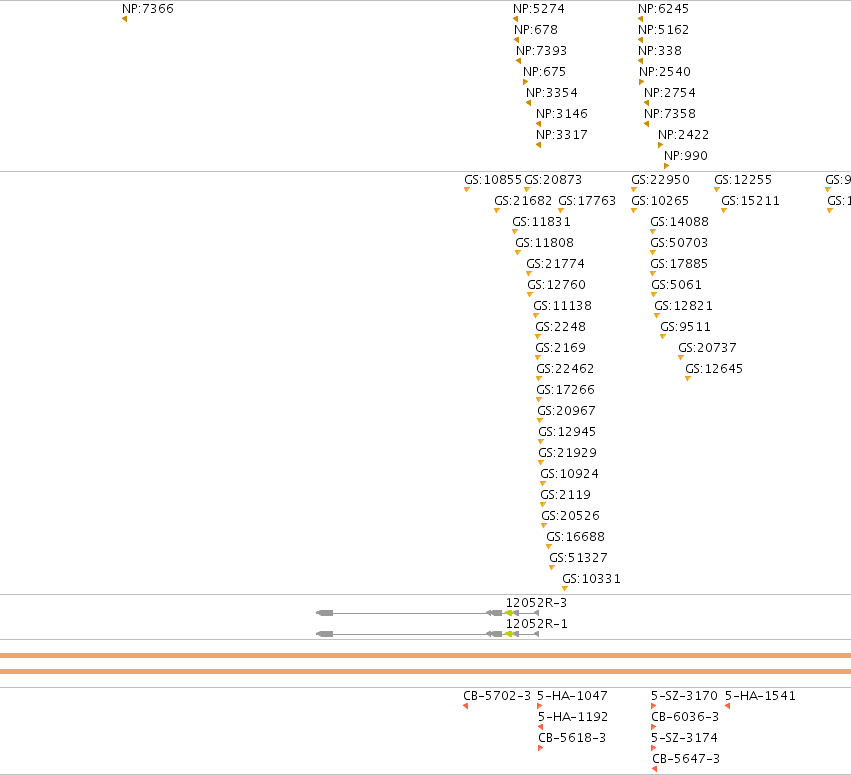Screen dimensions: 851x775
Task: Click on the GS:17763 label
Action: (587, 201)
